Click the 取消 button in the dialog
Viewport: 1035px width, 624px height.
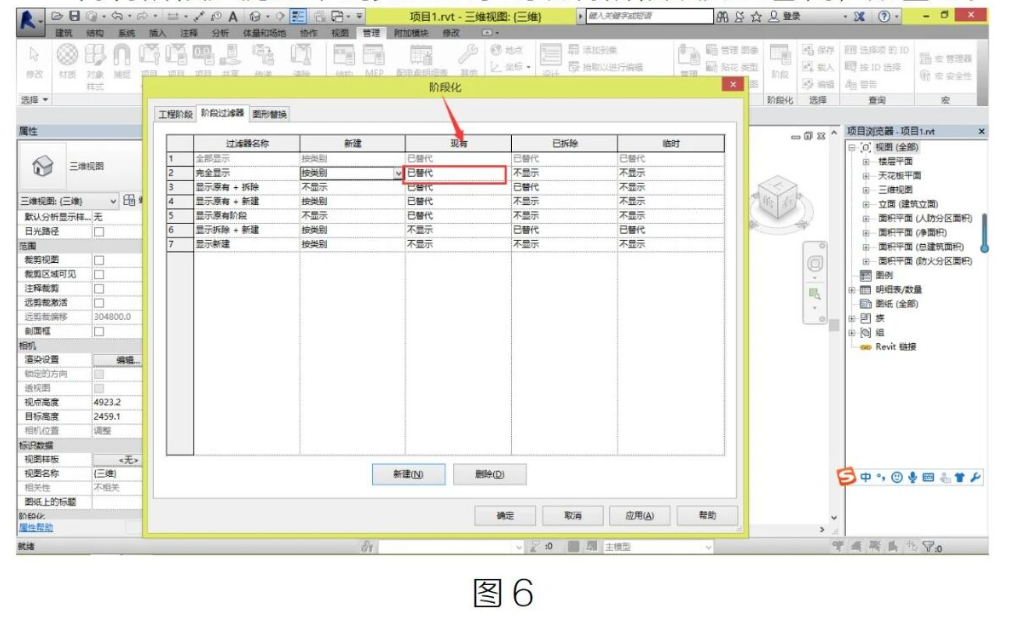tap(572, 516)
